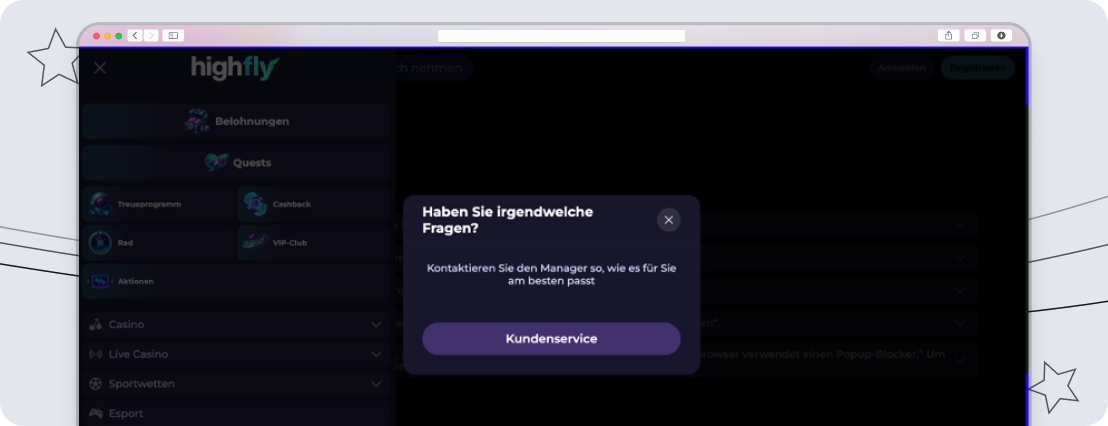Click the Kundenservice button
Image resolution: width=1108 pixels, height=426 pixels.
point(551,338)
